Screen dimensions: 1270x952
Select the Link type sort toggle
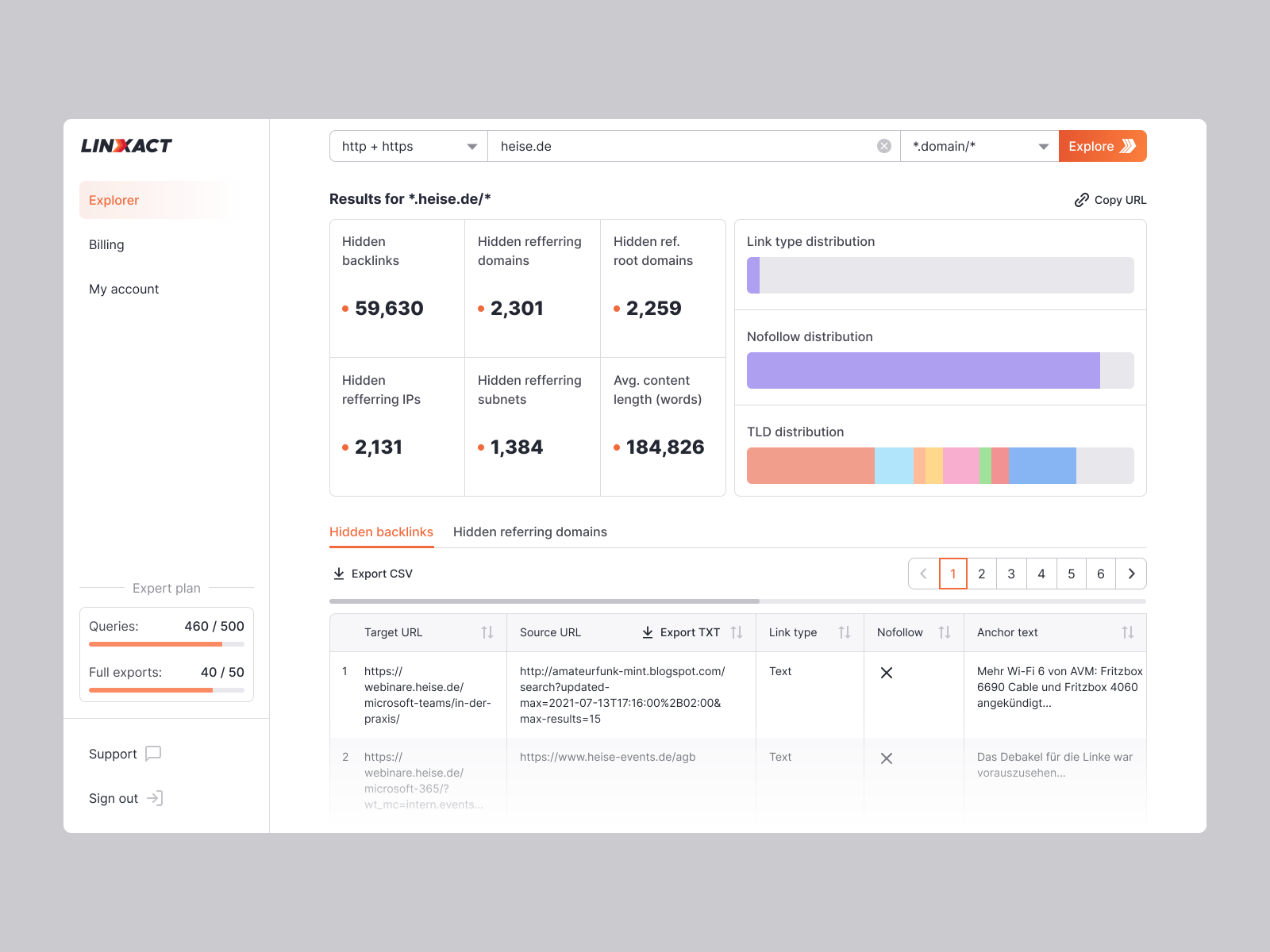pyautogui.click(x=843, y=632)
